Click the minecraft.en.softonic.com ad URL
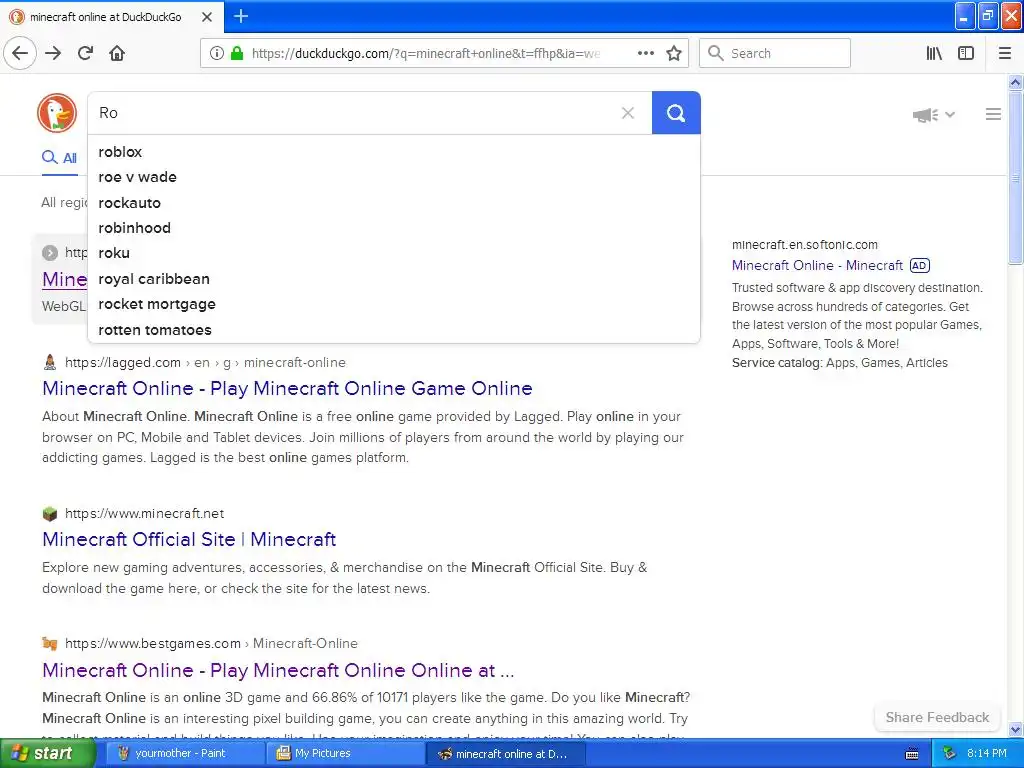 805,245
